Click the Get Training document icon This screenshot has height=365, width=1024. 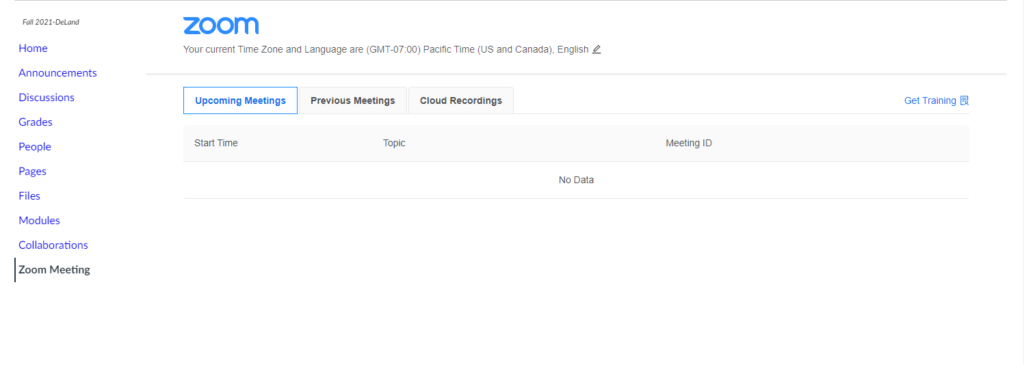[965, 101]
